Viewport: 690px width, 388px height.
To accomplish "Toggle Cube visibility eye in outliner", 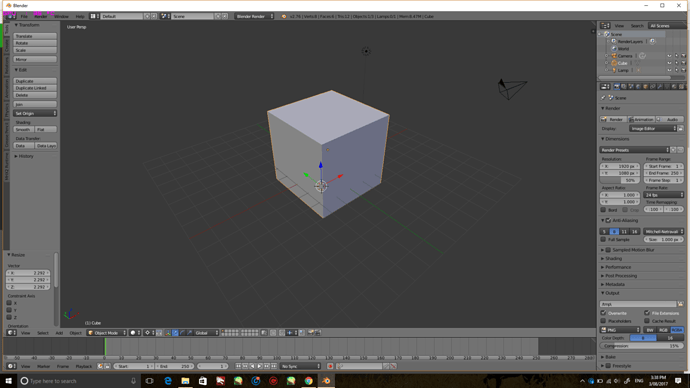I will click(669, 63).
